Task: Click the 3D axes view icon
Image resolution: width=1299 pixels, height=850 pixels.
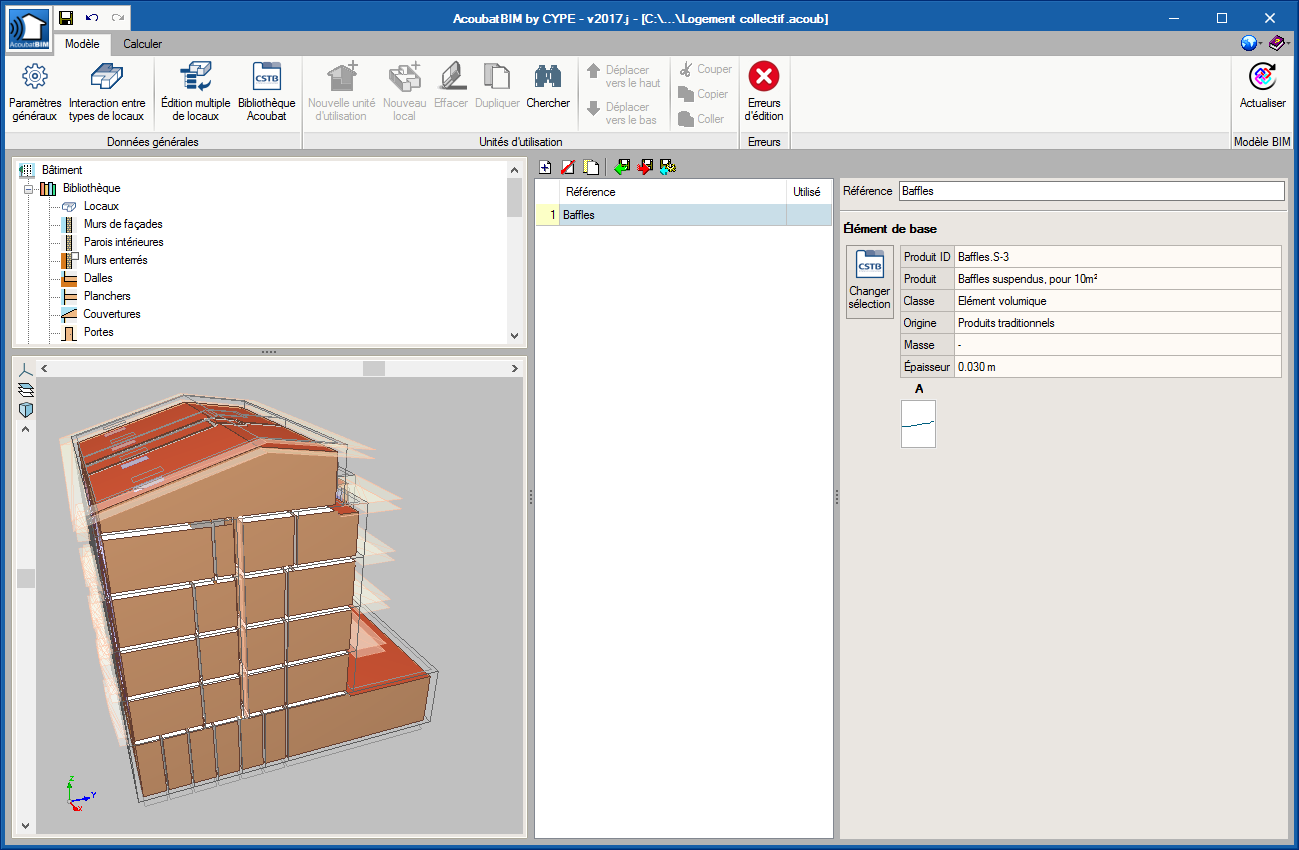Action: click(26, 369)
